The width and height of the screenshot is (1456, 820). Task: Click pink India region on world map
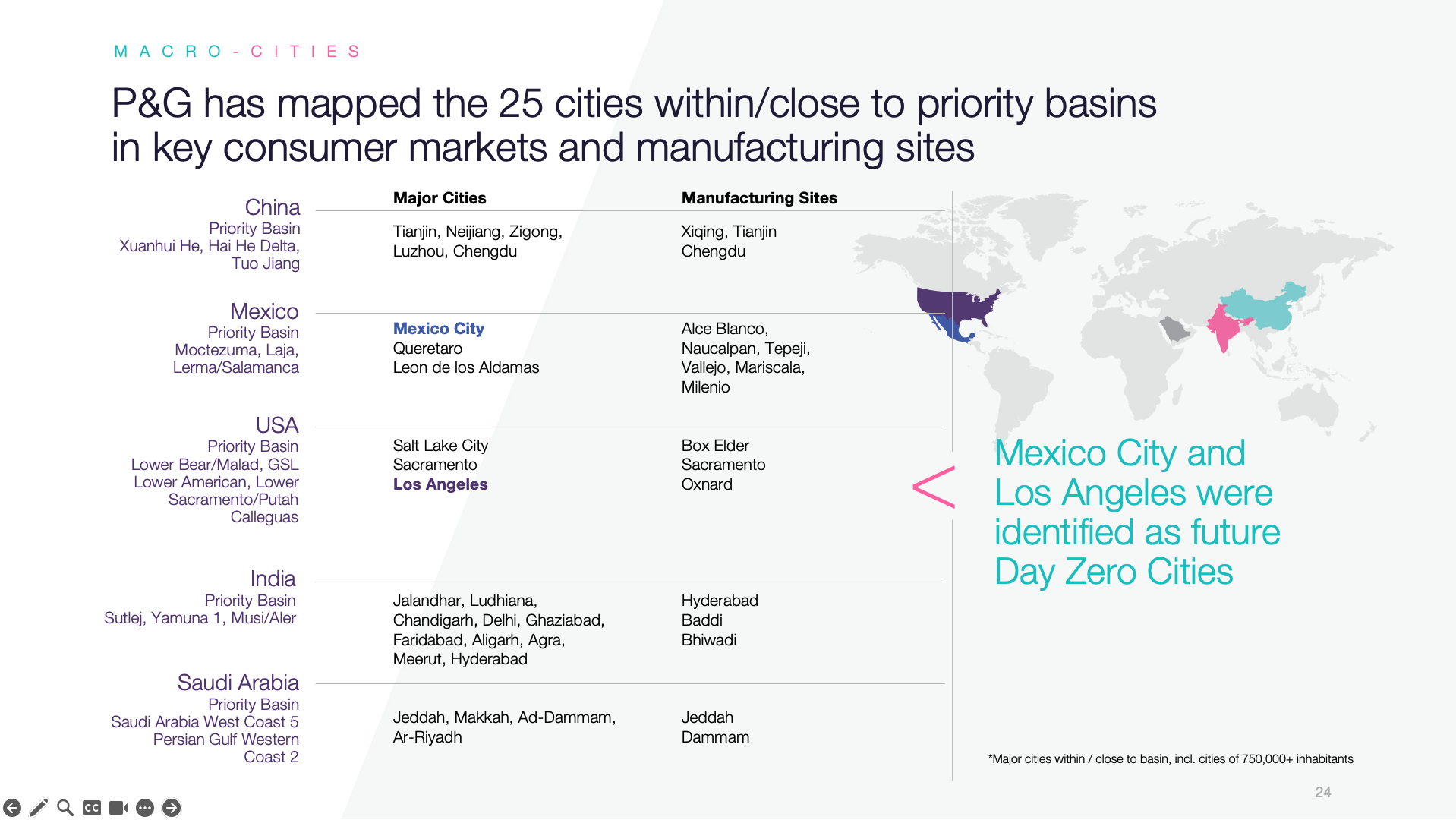click(1224, 329)
